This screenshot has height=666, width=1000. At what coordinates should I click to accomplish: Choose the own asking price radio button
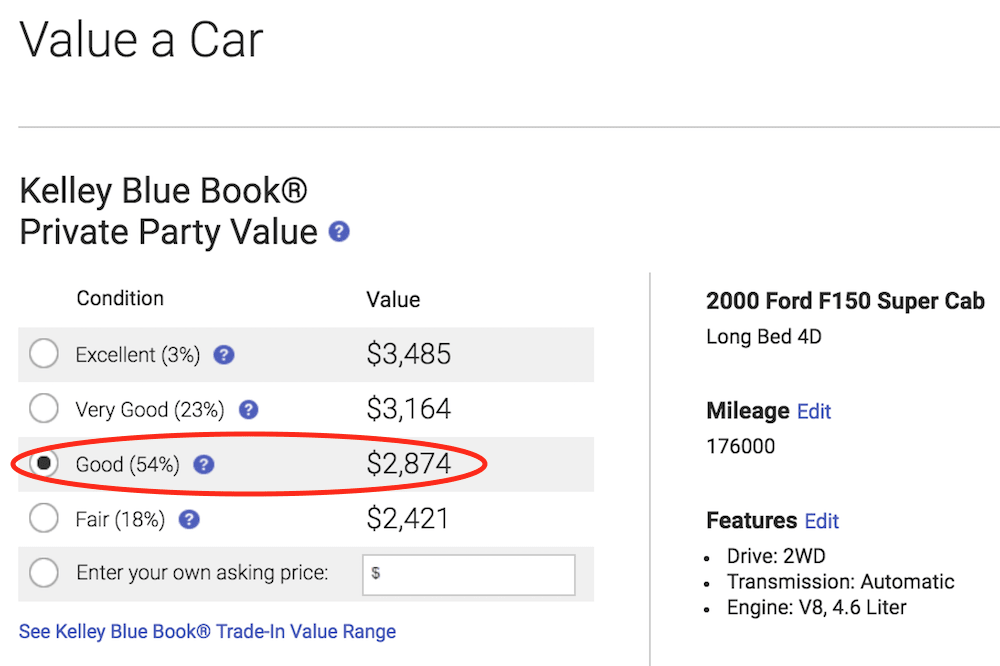(44, 573)
